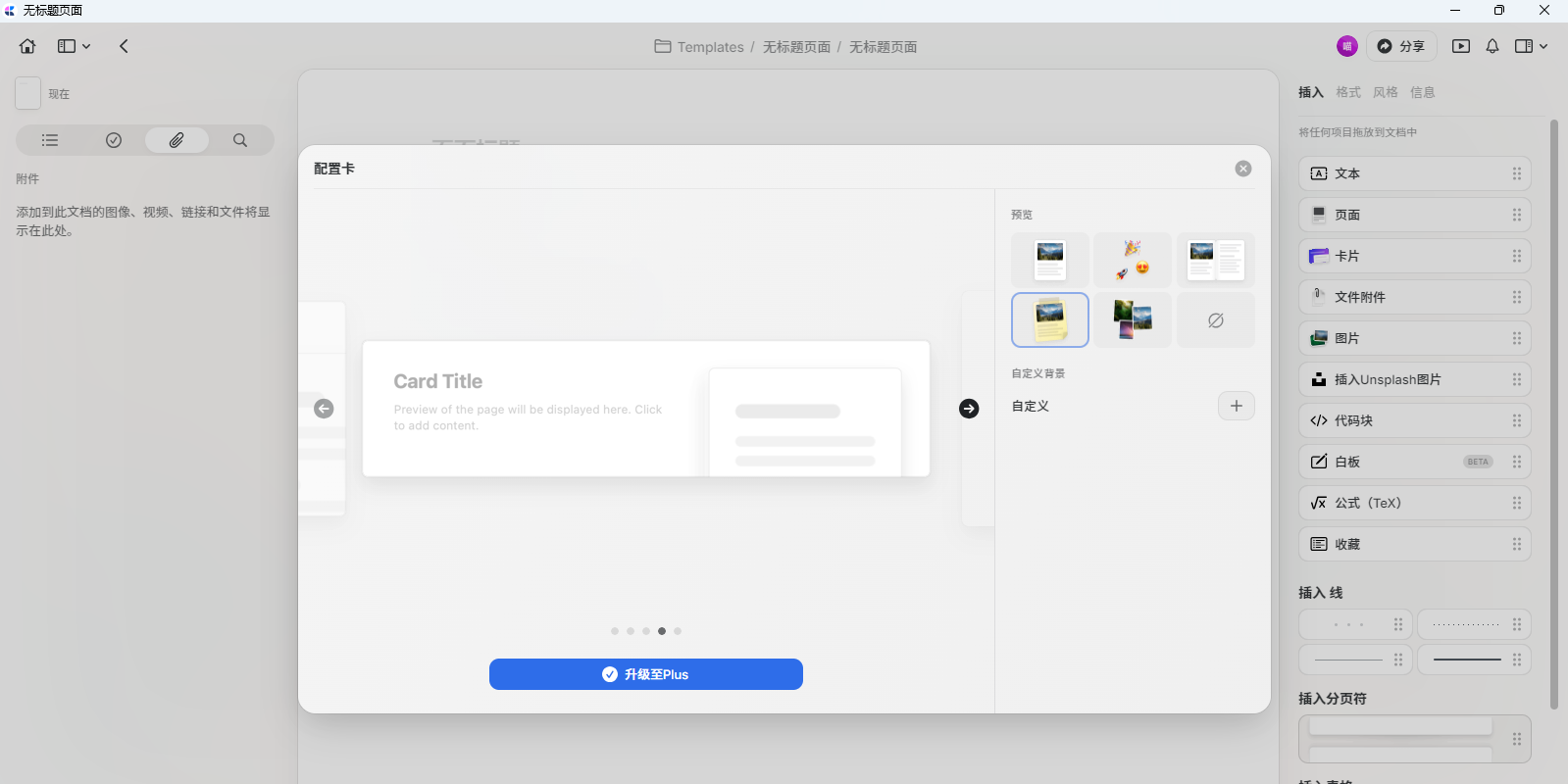The height and width of the screenshot is (784, 1568).
Task: Add a custom background with plus button
Action: pos(1236,406)
